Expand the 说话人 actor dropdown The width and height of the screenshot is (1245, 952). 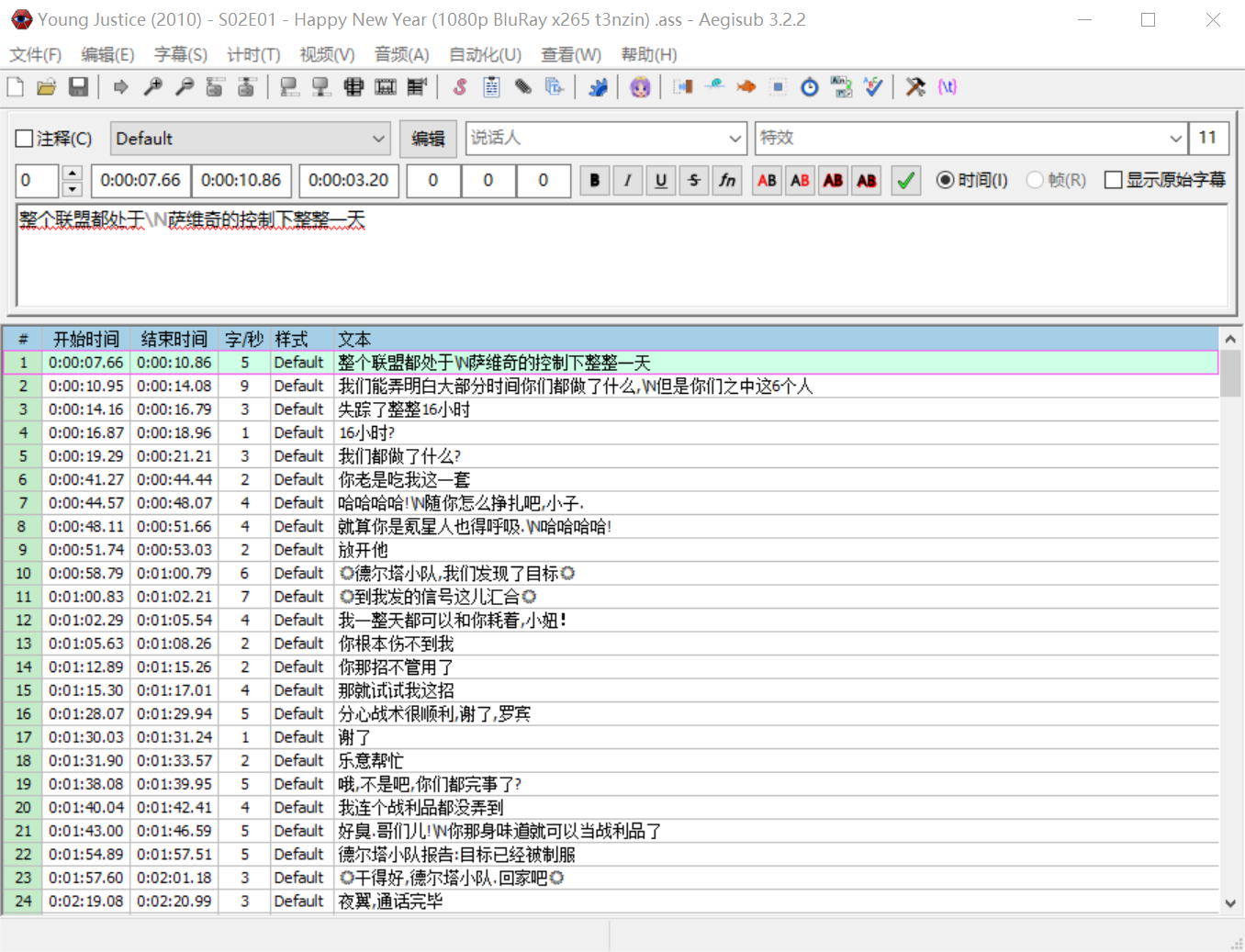[735, 139]
